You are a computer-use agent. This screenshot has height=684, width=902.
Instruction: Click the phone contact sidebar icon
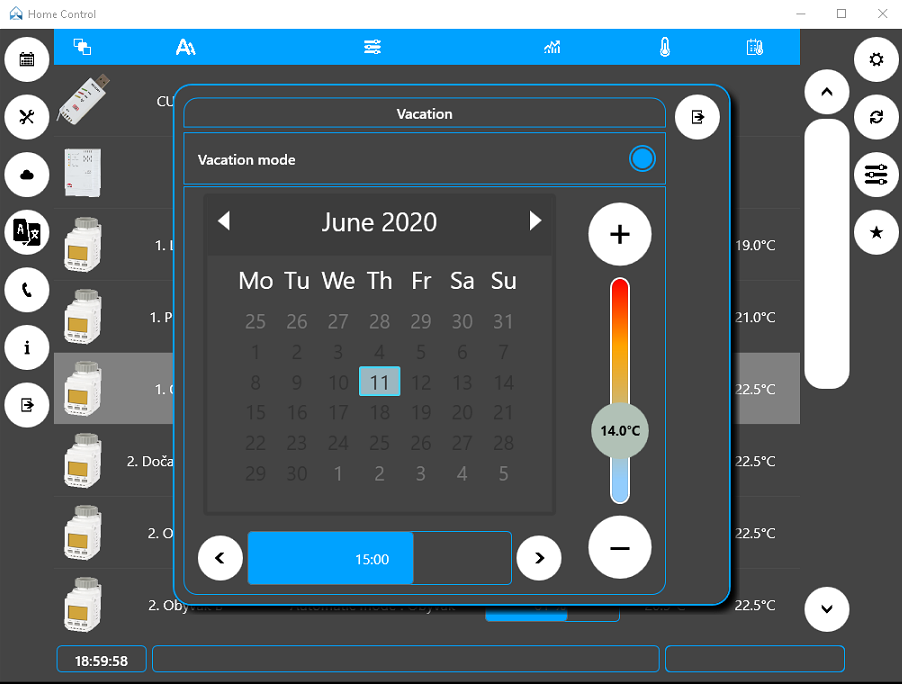pos(26,289)
